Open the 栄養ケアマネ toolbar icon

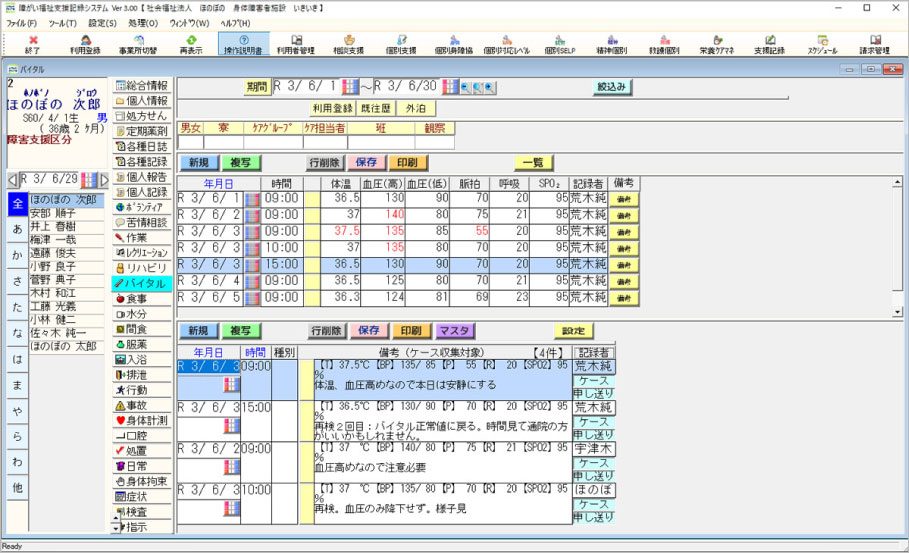715,44
